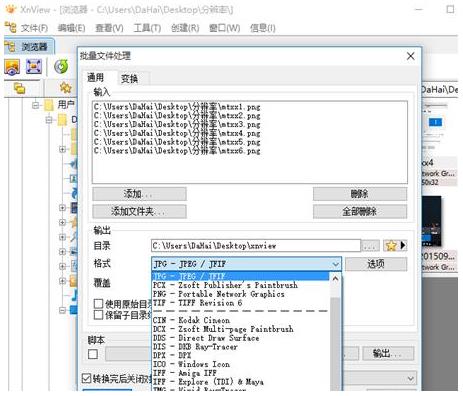Screen dimensions: 463x396
Task: Choose CIN - Kodak Cineon format
Action: pos(240,320)
